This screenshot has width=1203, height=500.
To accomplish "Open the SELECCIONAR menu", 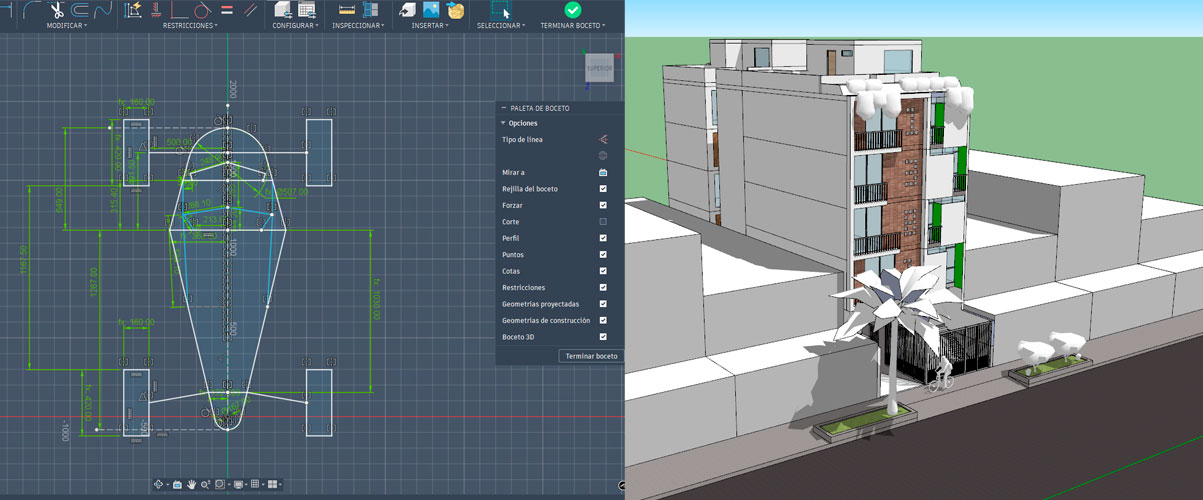I will coord(500,26).
